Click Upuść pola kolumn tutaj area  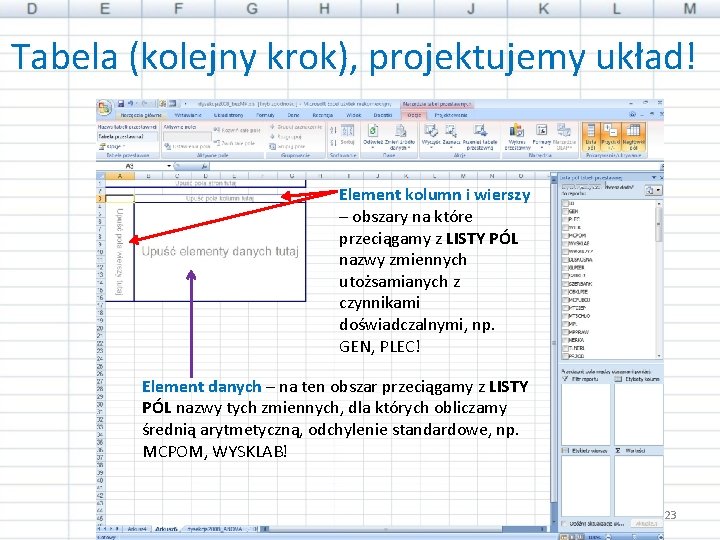[219, 198]
